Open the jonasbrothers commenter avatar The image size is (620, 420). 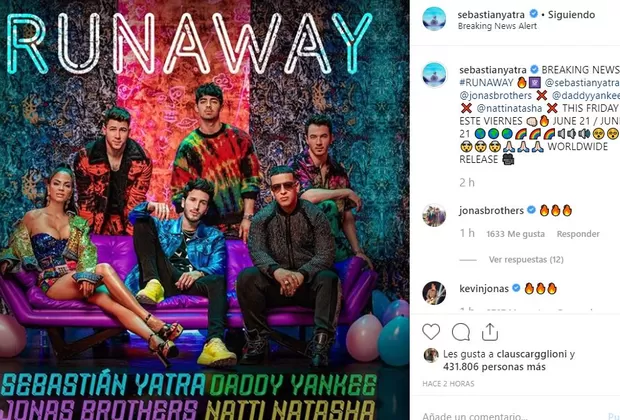pos(434,215)
